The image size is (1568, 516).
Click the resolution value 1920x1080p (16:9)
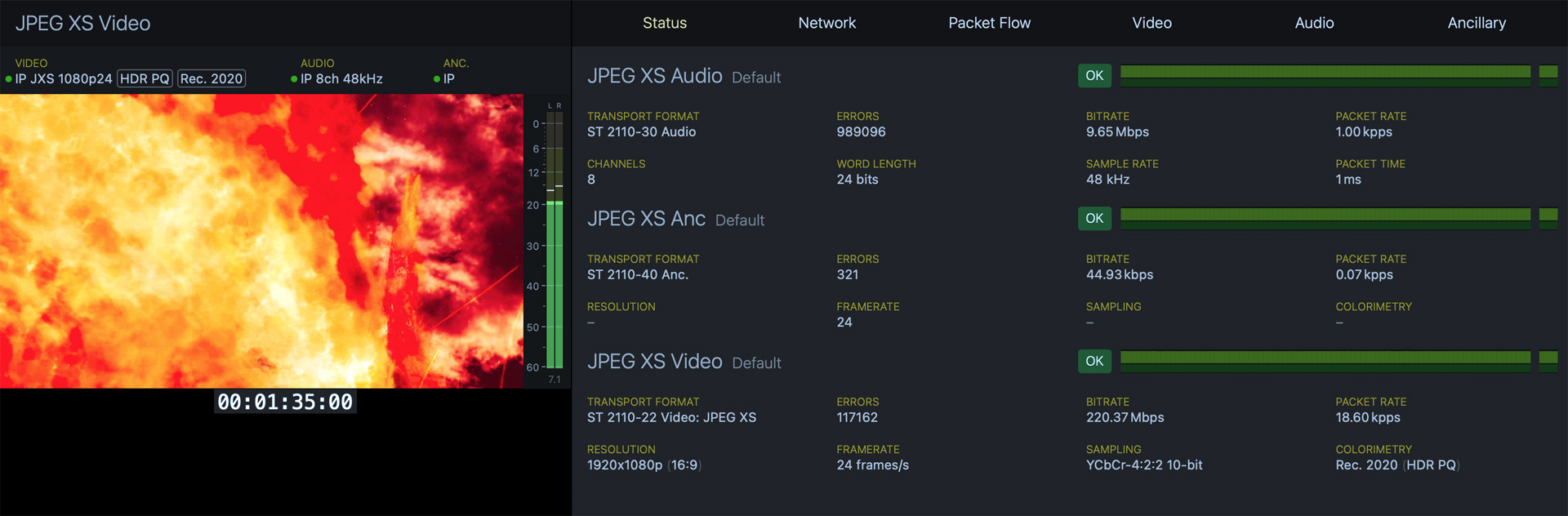(x=644, y=465)
